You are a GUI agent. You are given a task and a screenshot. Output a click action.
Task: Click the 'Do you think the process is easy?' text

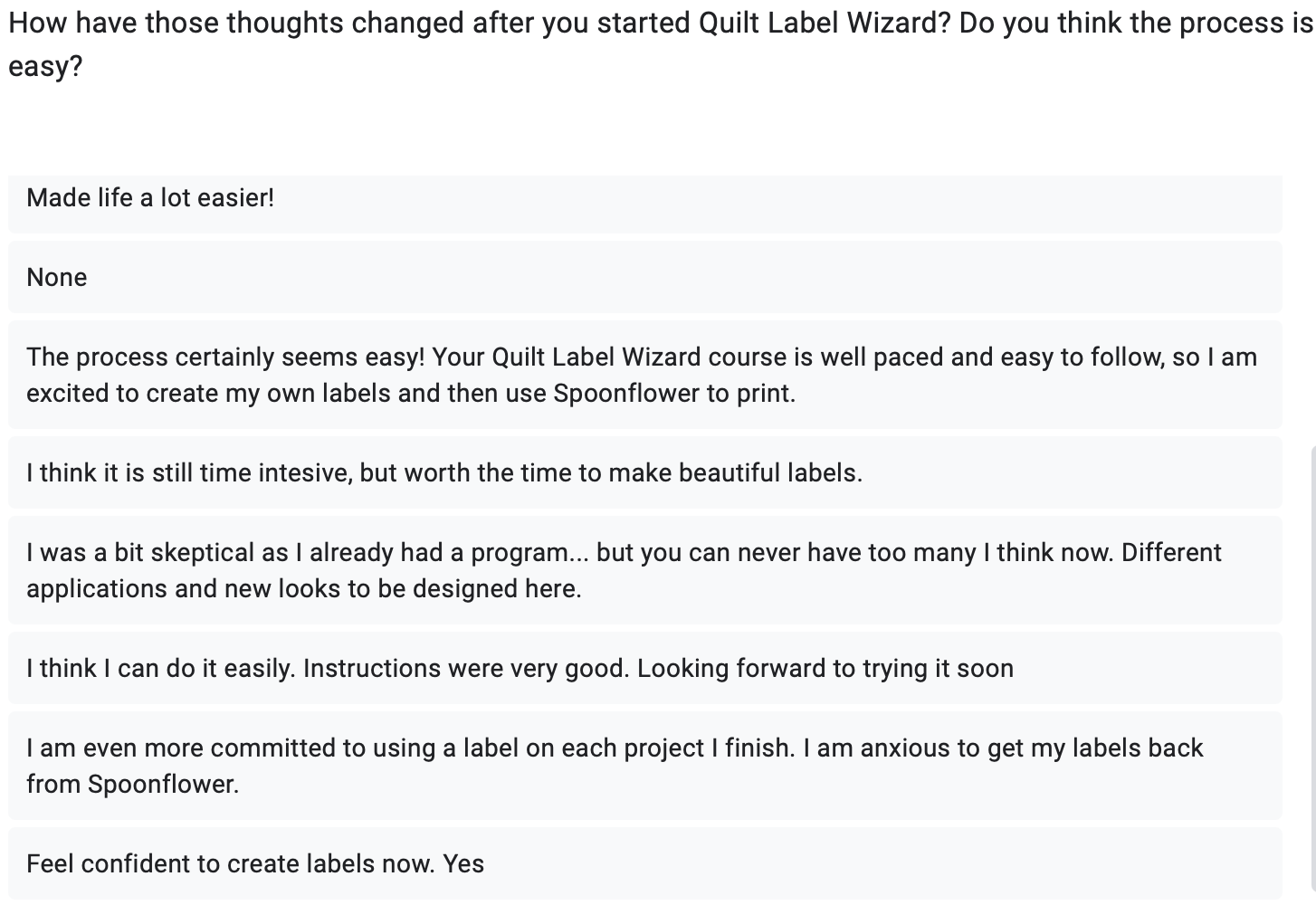coord(1136,43)
